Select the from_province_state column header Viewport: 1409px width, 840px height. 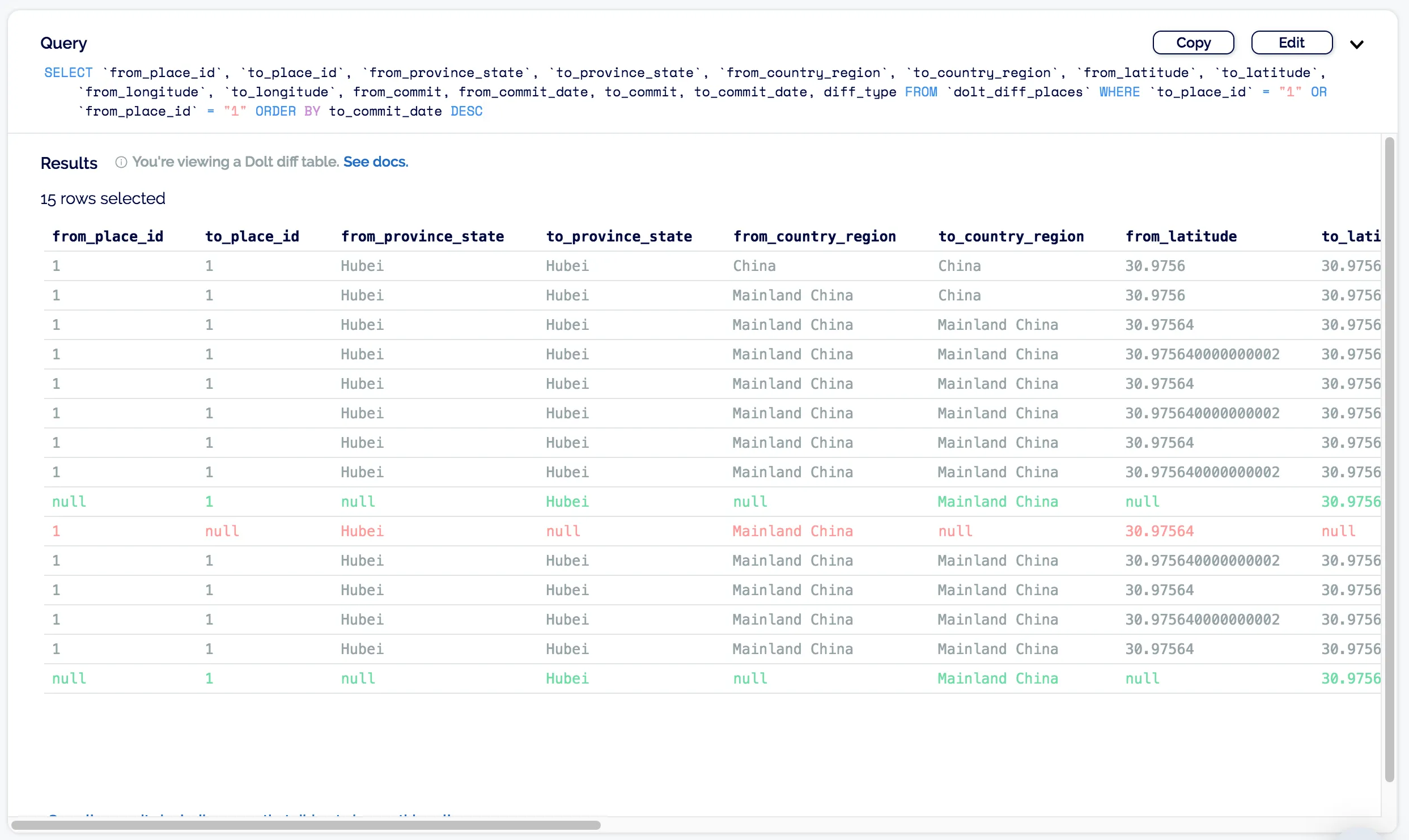422,236
